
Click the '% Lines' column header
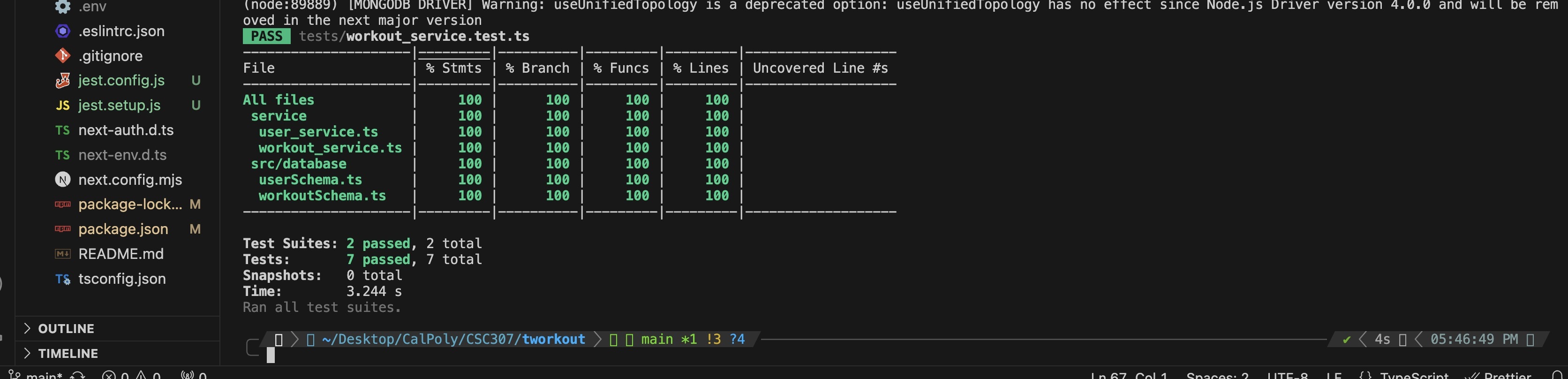point(701,68)
